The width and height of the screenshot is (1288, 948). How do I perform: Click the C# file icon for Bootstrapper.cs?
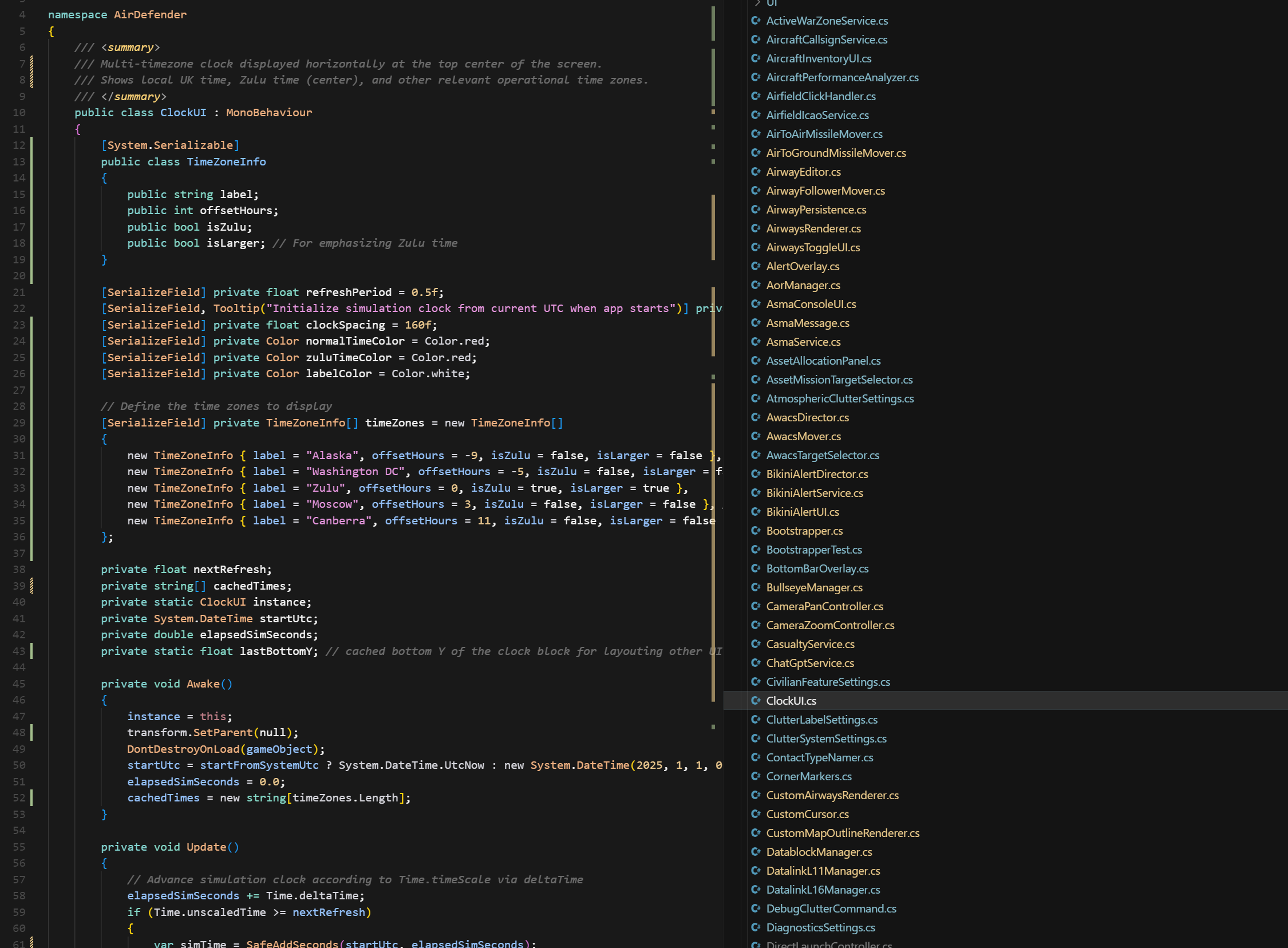756,531
